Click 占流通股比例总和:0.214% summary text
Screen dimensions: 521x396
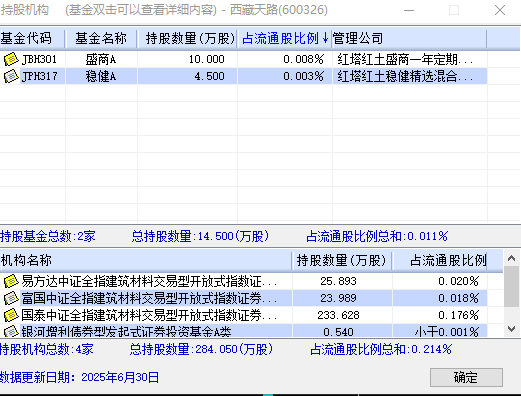tap(381, 349)
